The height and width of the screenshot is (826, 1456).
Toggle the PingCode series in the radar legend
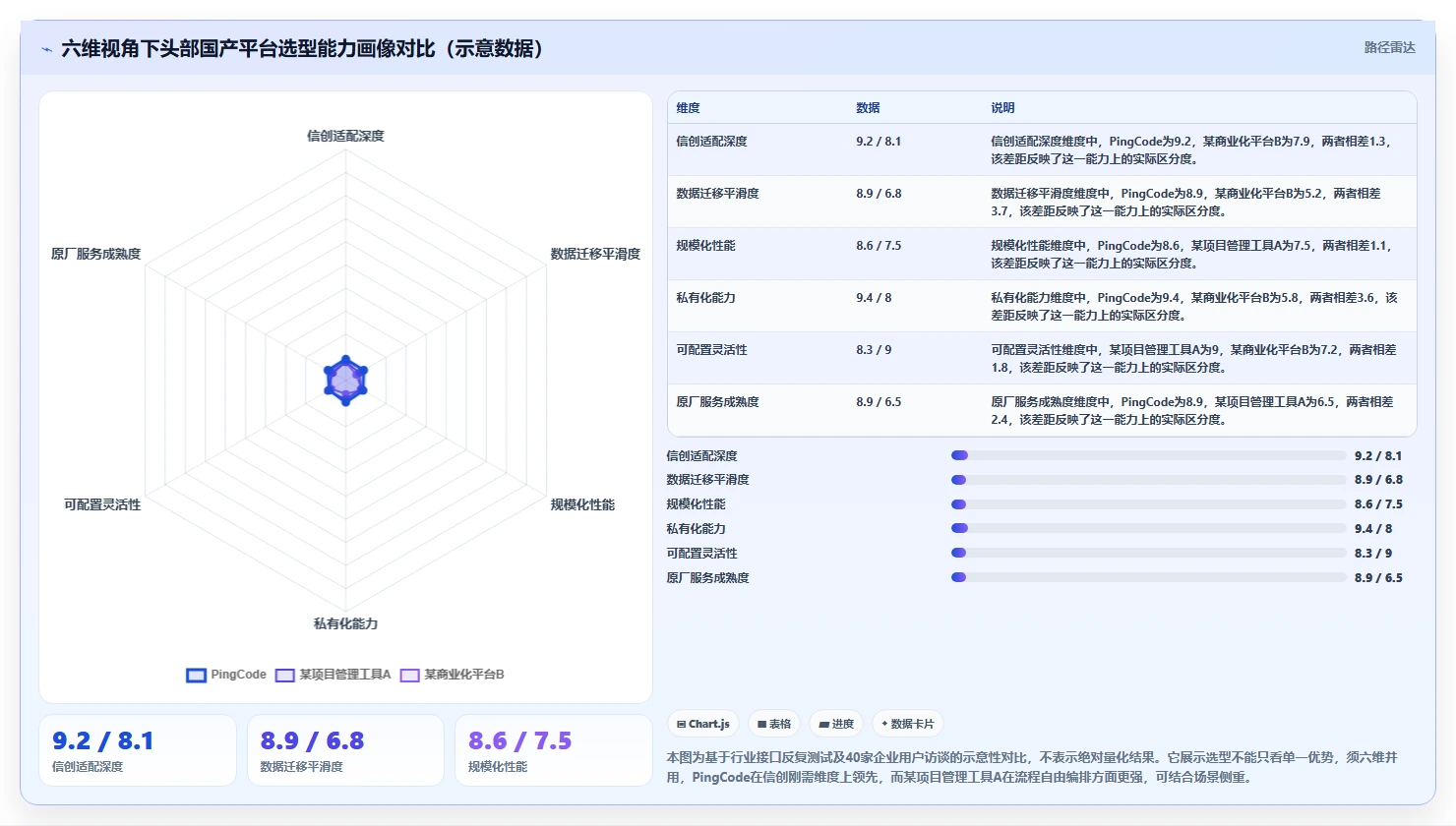[226, 675]
